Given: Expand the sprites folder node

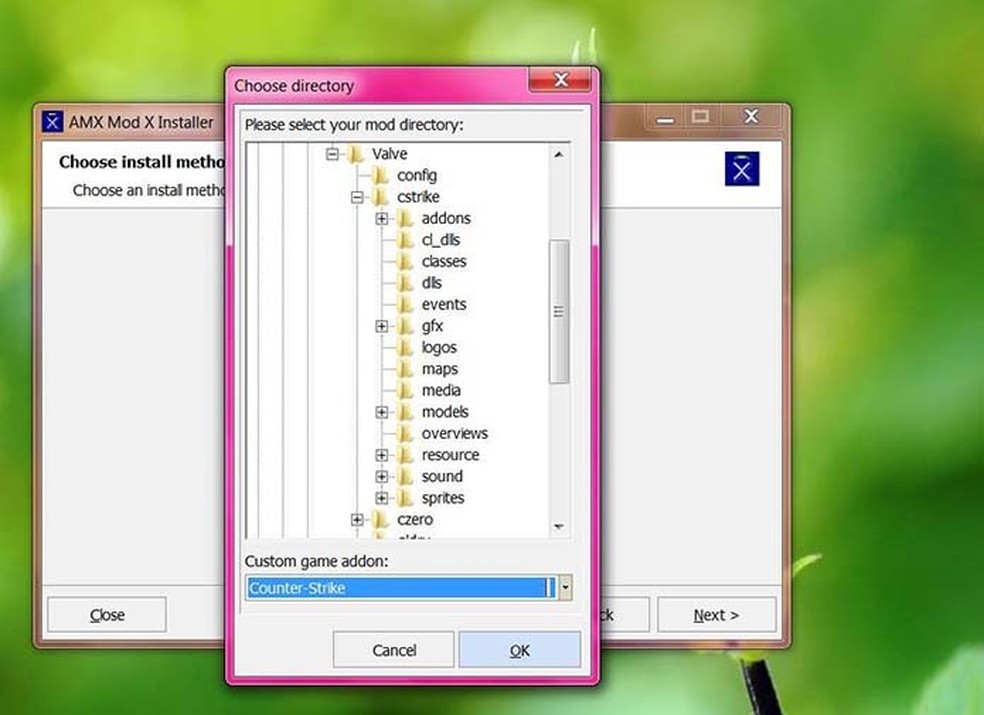Looking at the screenshot, I should 382,498.
